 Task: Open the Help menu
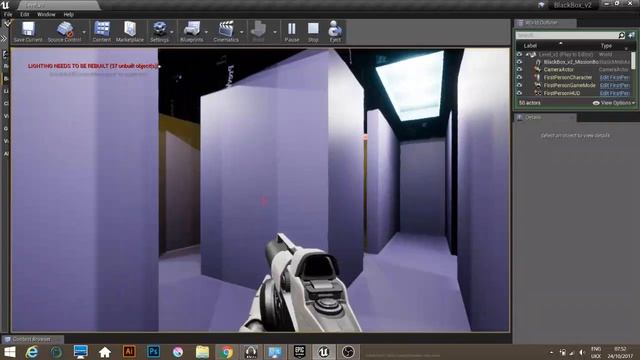tap(68, 14)
